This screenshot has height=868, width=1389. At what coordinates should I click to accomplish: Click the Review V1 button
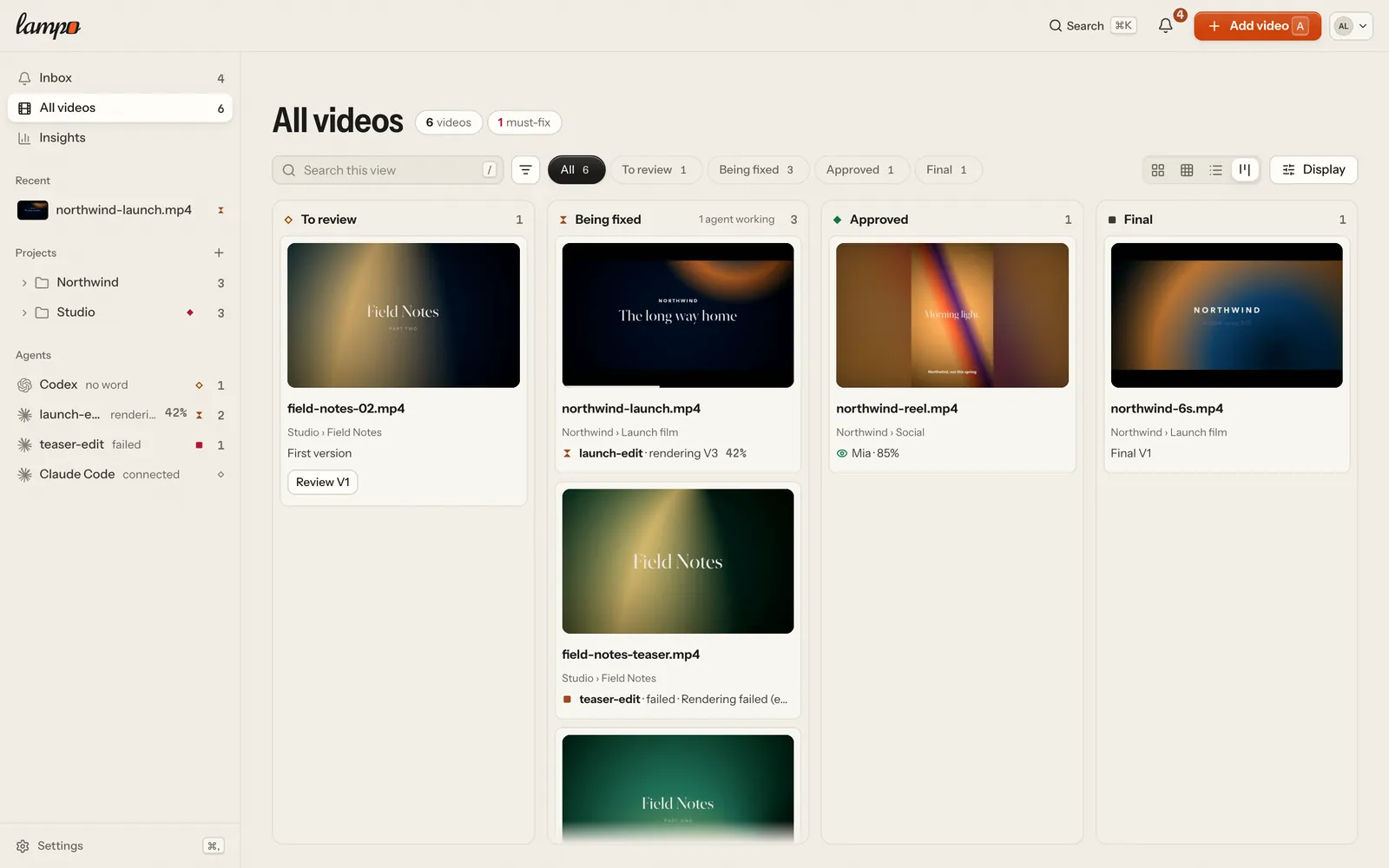pyautogui.click(x=323, y=482)
